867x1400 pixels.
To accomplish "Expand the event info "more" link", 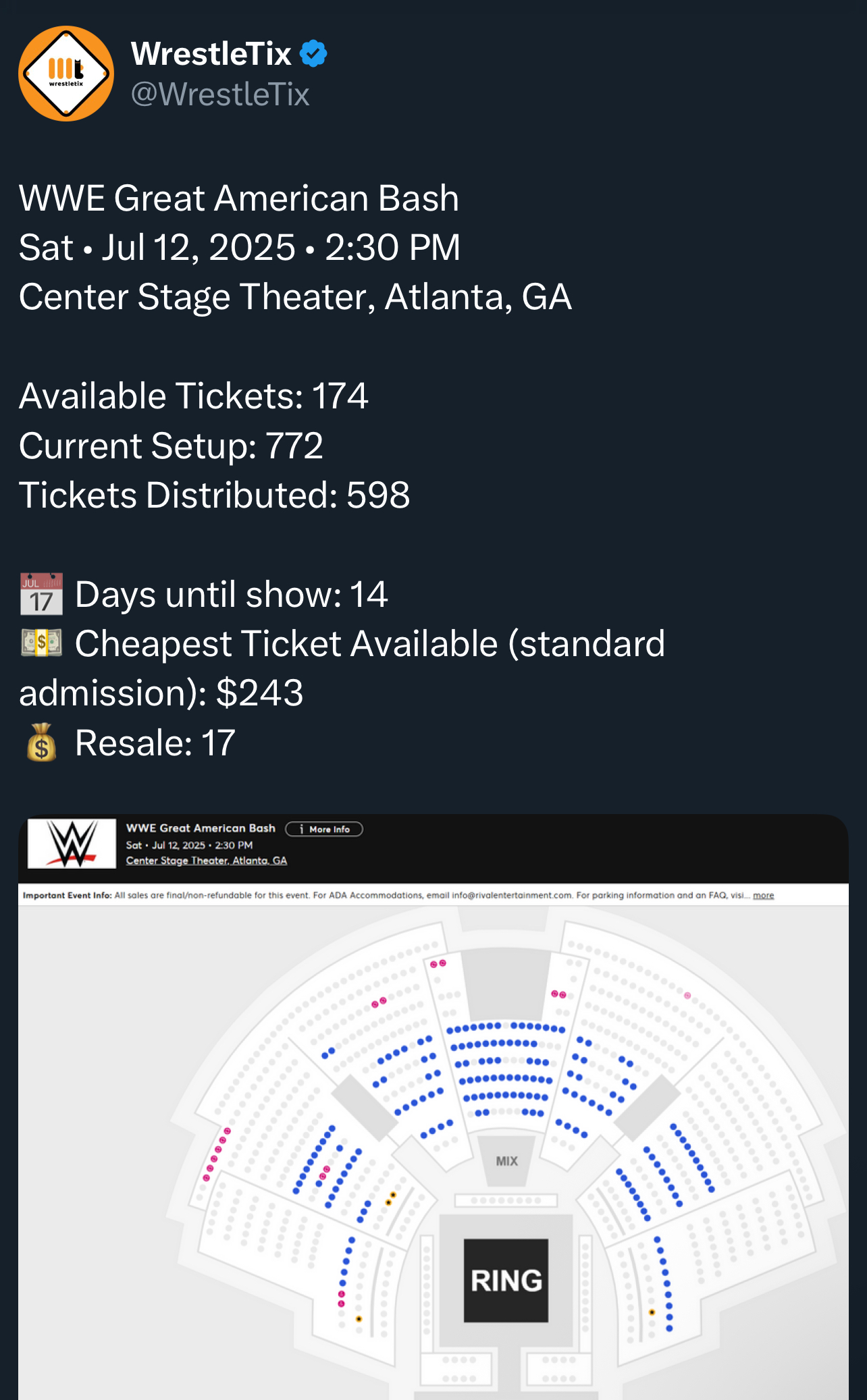I will coord(763,895).
